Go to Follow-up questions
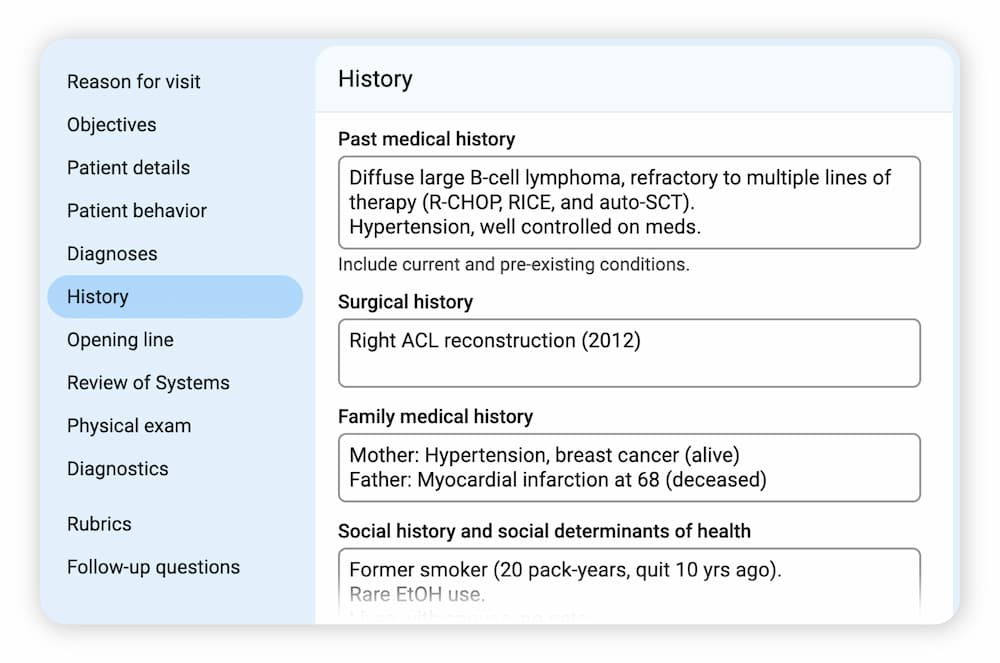The height and width of the screenshot is (663, 1000). 153,567
